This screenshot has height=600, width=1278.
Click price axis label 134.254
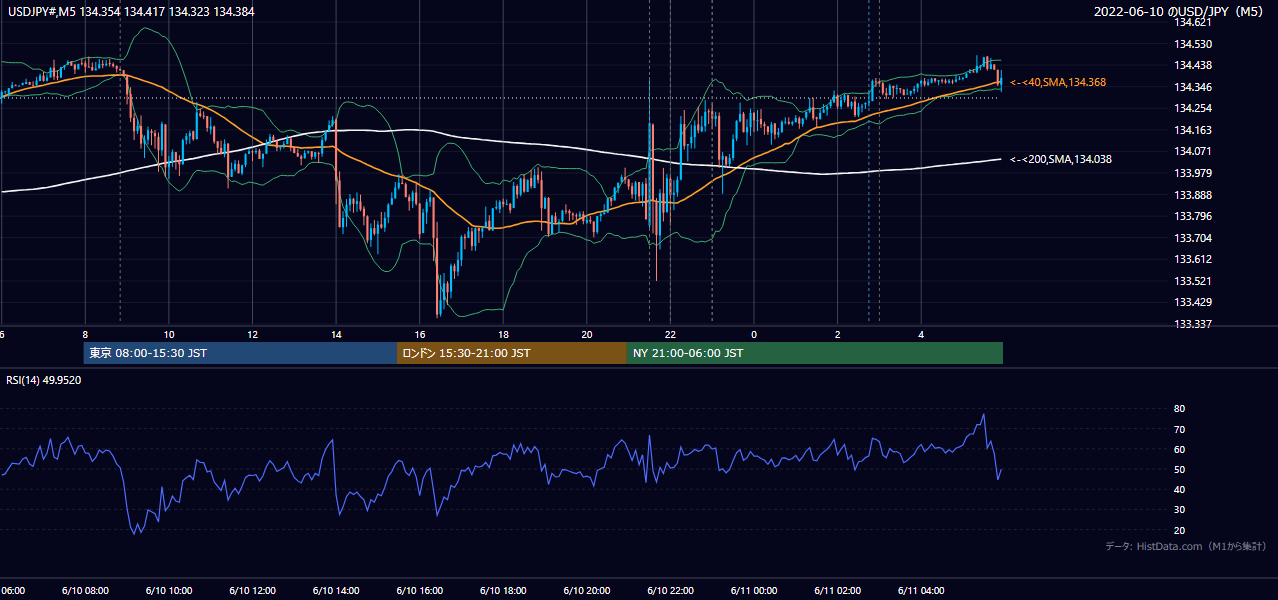point(1192,108)
